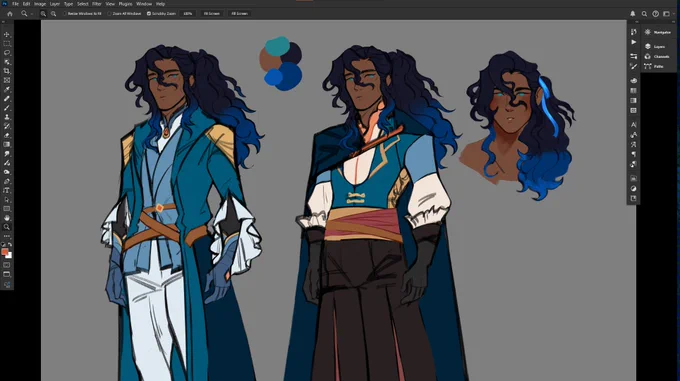Viewport: 680px width, 381px height.
Task: Expand the collapsed Navigator panel dock arrows
Action: point(673,23)
